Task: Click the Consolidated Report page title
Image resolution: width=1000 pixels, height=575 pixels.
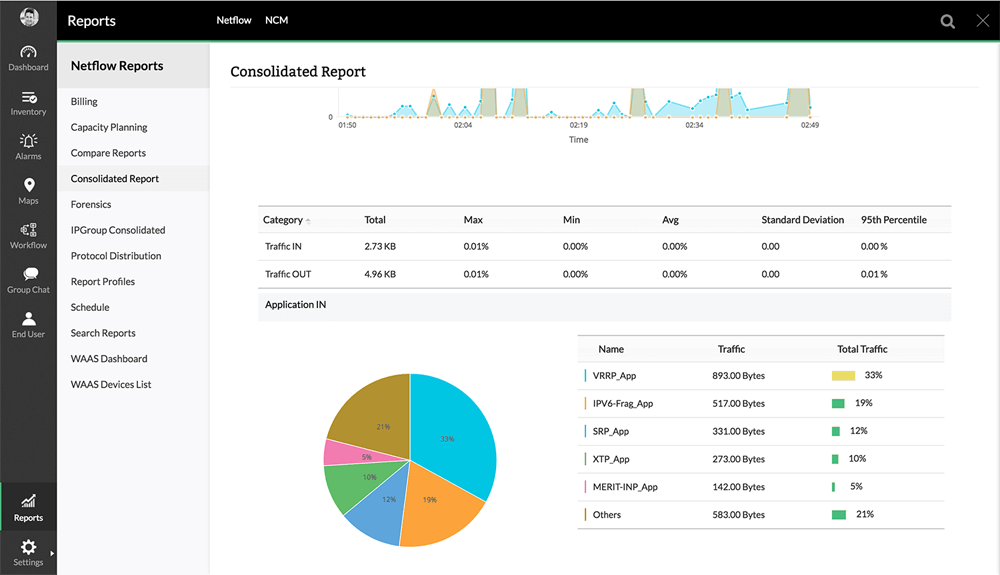Action: tap(298, 71)
